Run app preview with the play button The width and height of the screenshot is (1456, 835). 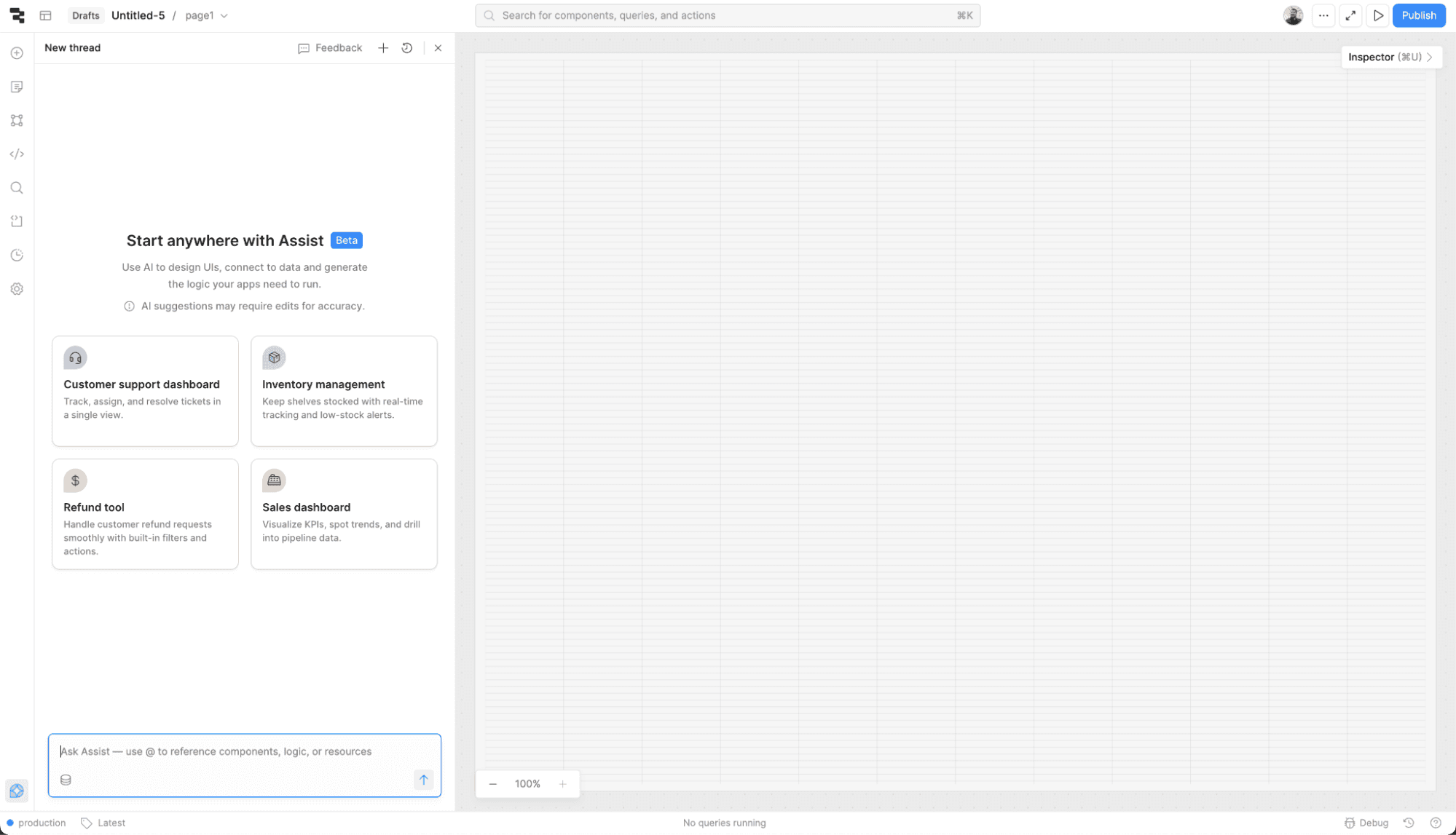pos(1377,15)
